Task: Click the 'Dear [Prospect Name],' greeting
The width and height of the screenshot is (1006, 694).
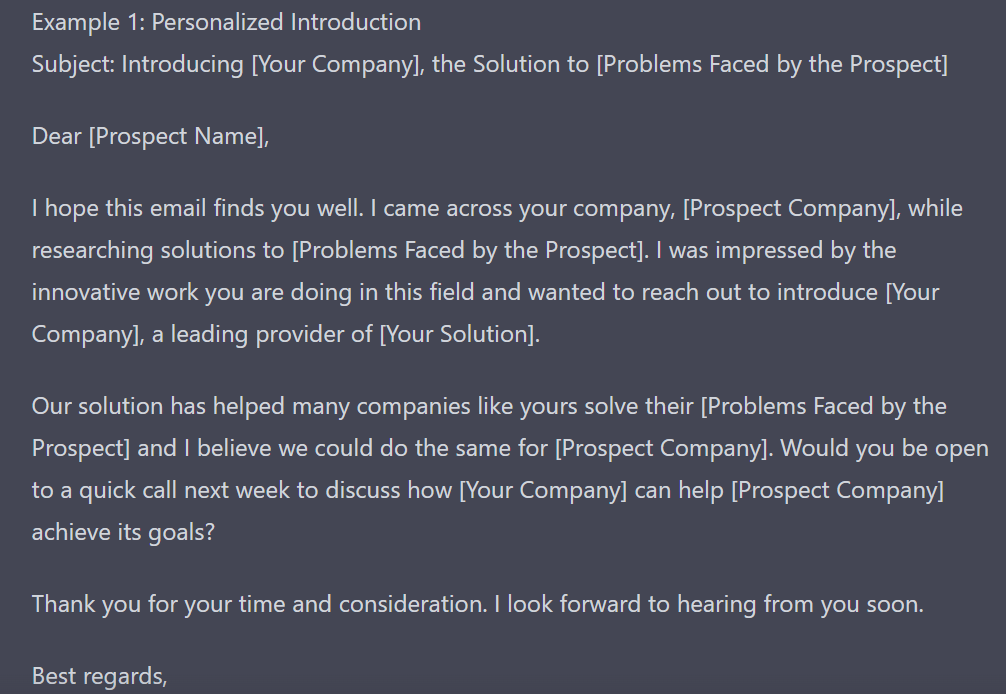Action: click(x=151, y=137)
